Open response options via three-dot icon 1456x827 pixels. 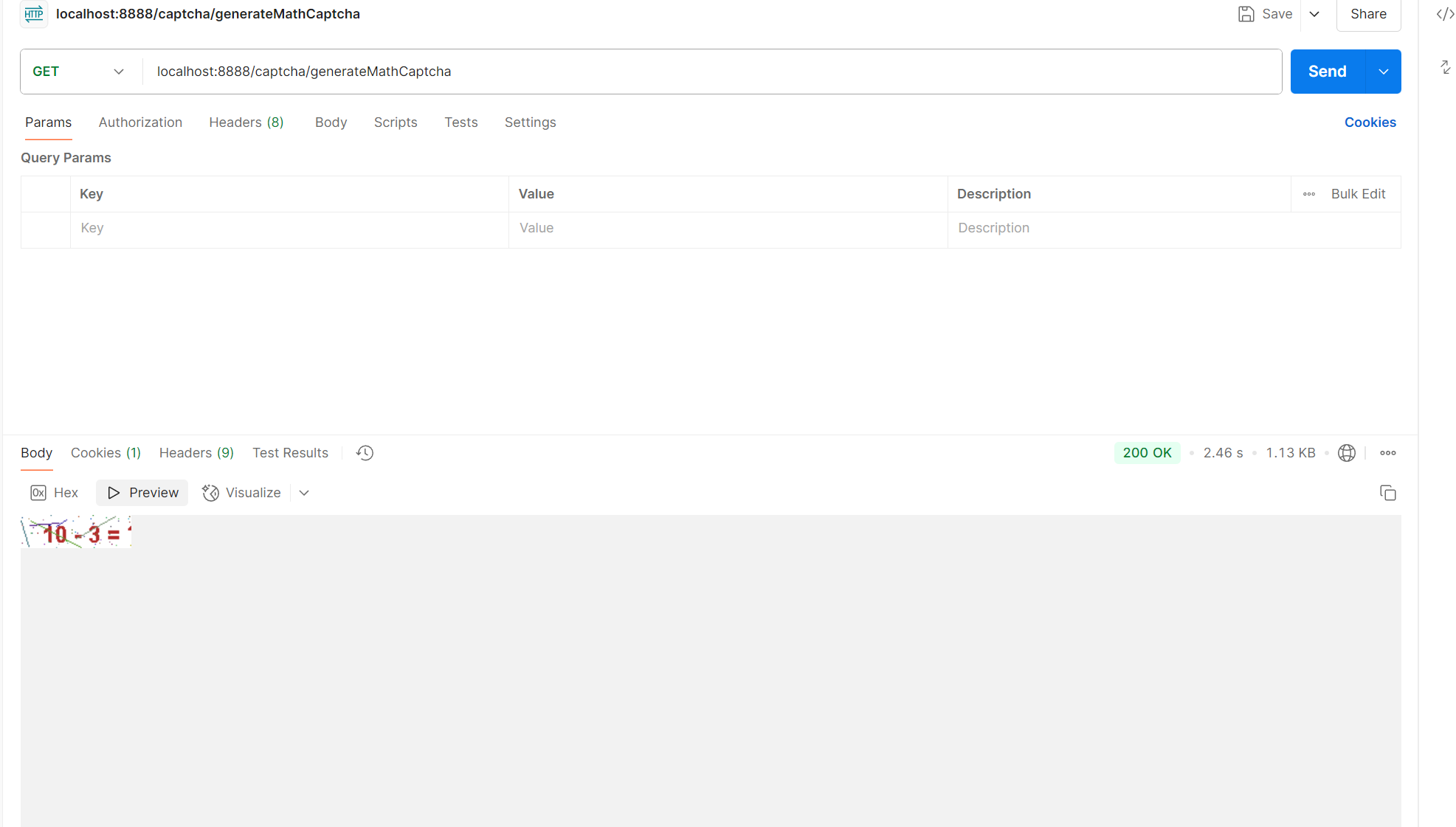pyautogui.click(x=1389, y=453)
